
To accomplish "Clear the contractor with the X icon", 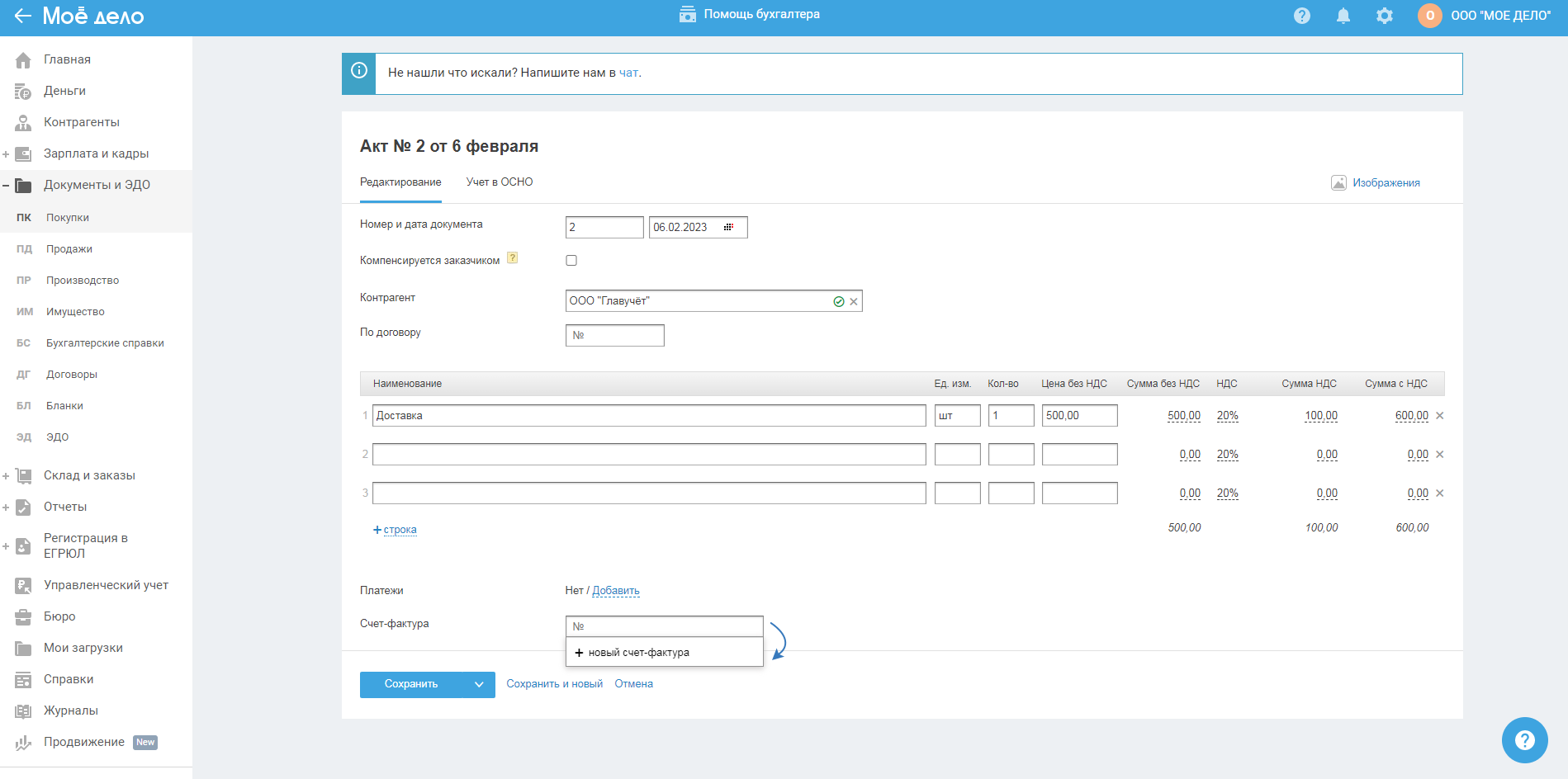I will (854, 302).
